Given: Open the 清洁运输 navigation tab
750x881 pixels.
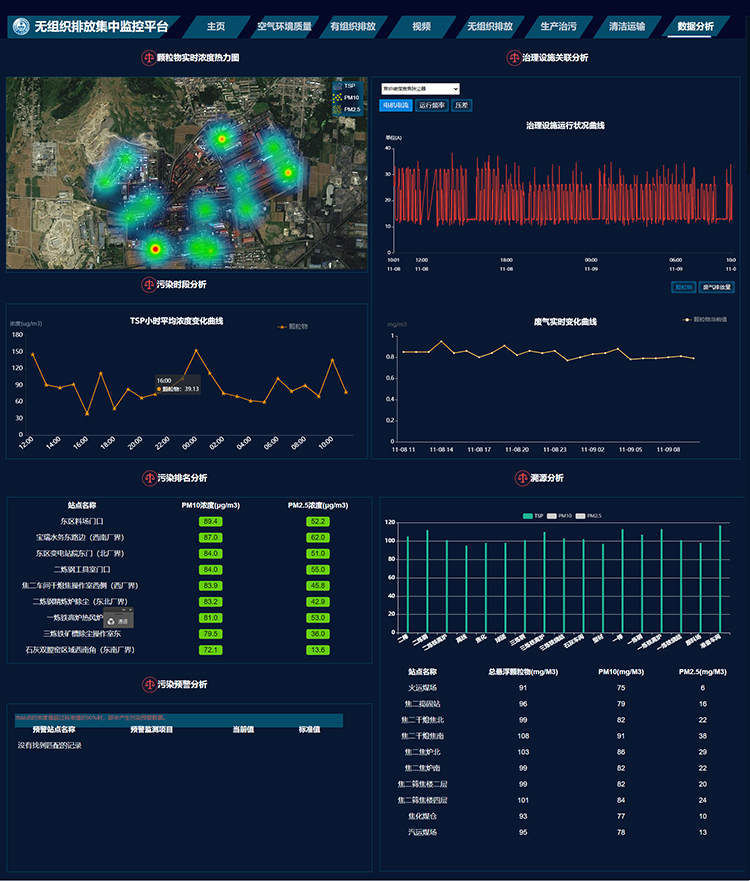Looking at the screenshot, I should point(626,27).
